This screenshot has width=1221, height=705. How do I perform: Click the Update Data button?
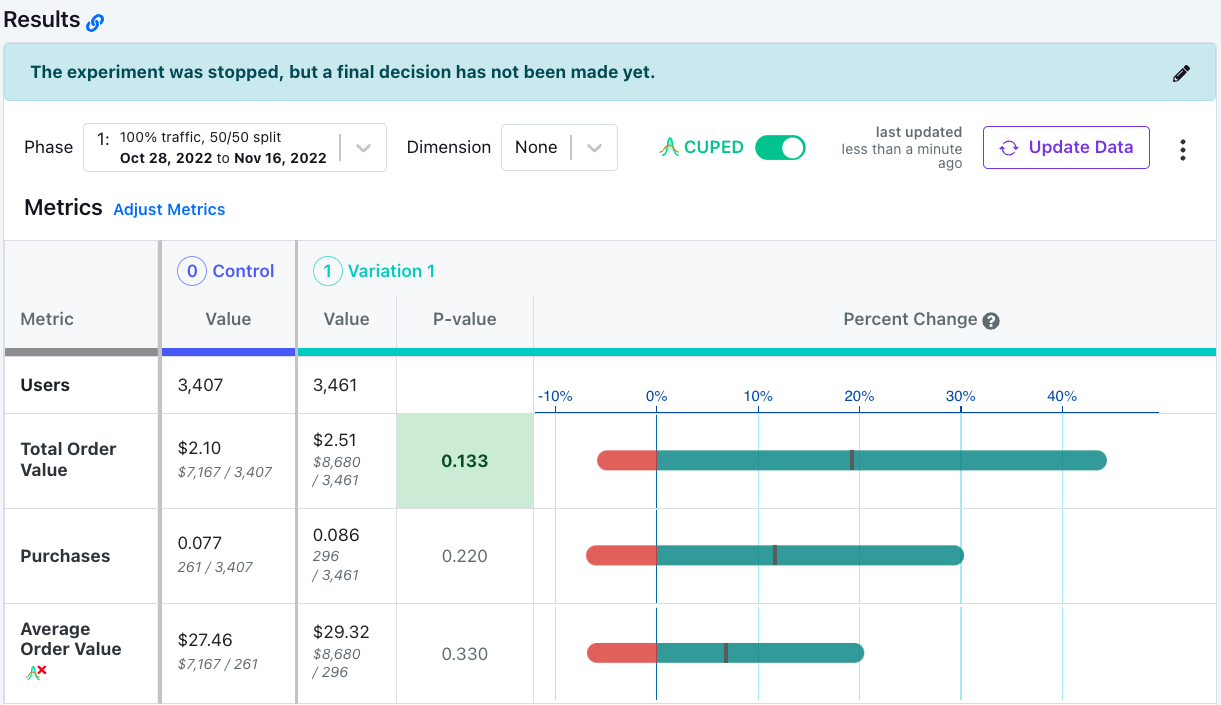pos(1066,148)
